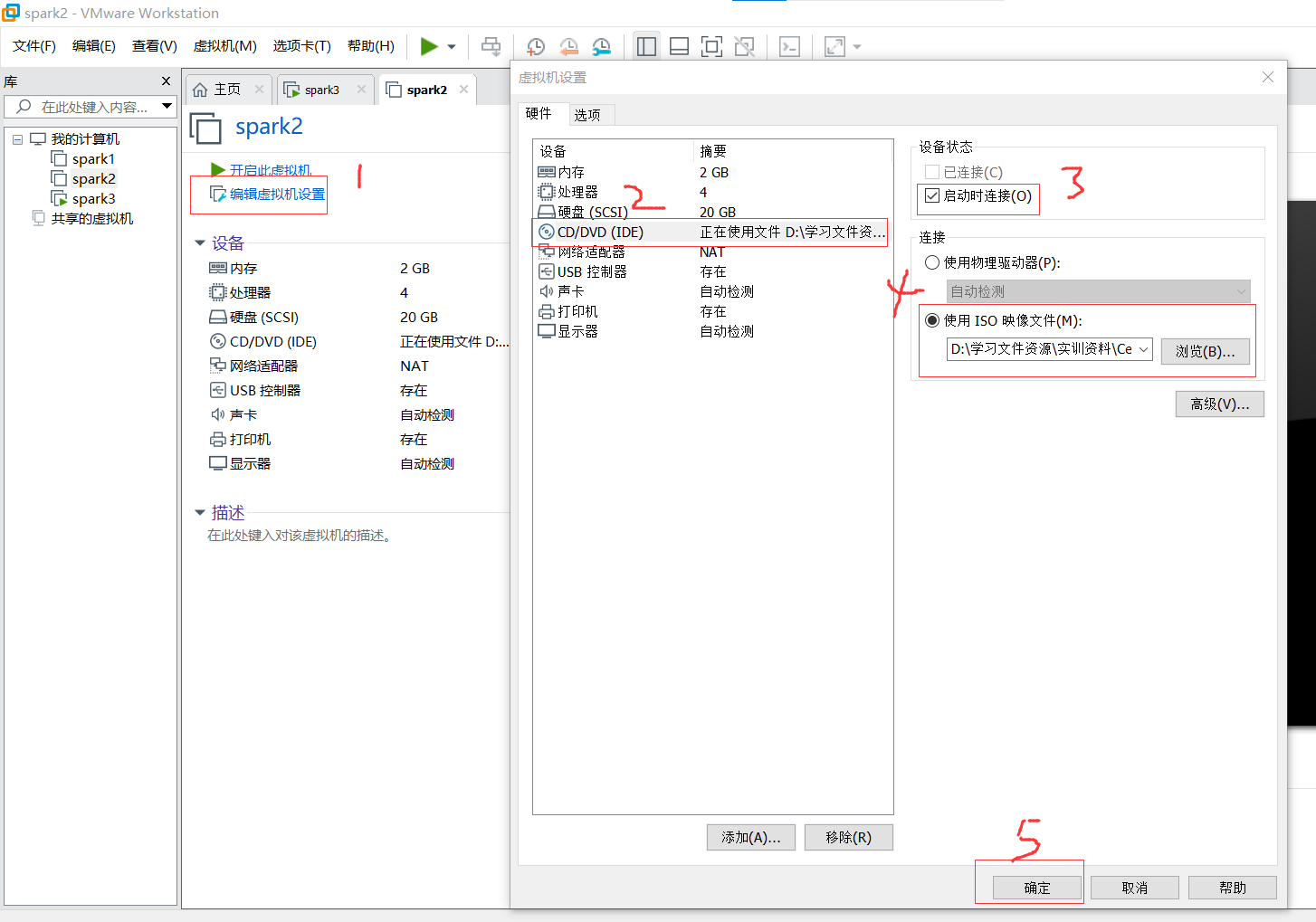The image size is (1316, 922).
Task: Open the ISO image path combo box
Action: [x=1049, y=349]
